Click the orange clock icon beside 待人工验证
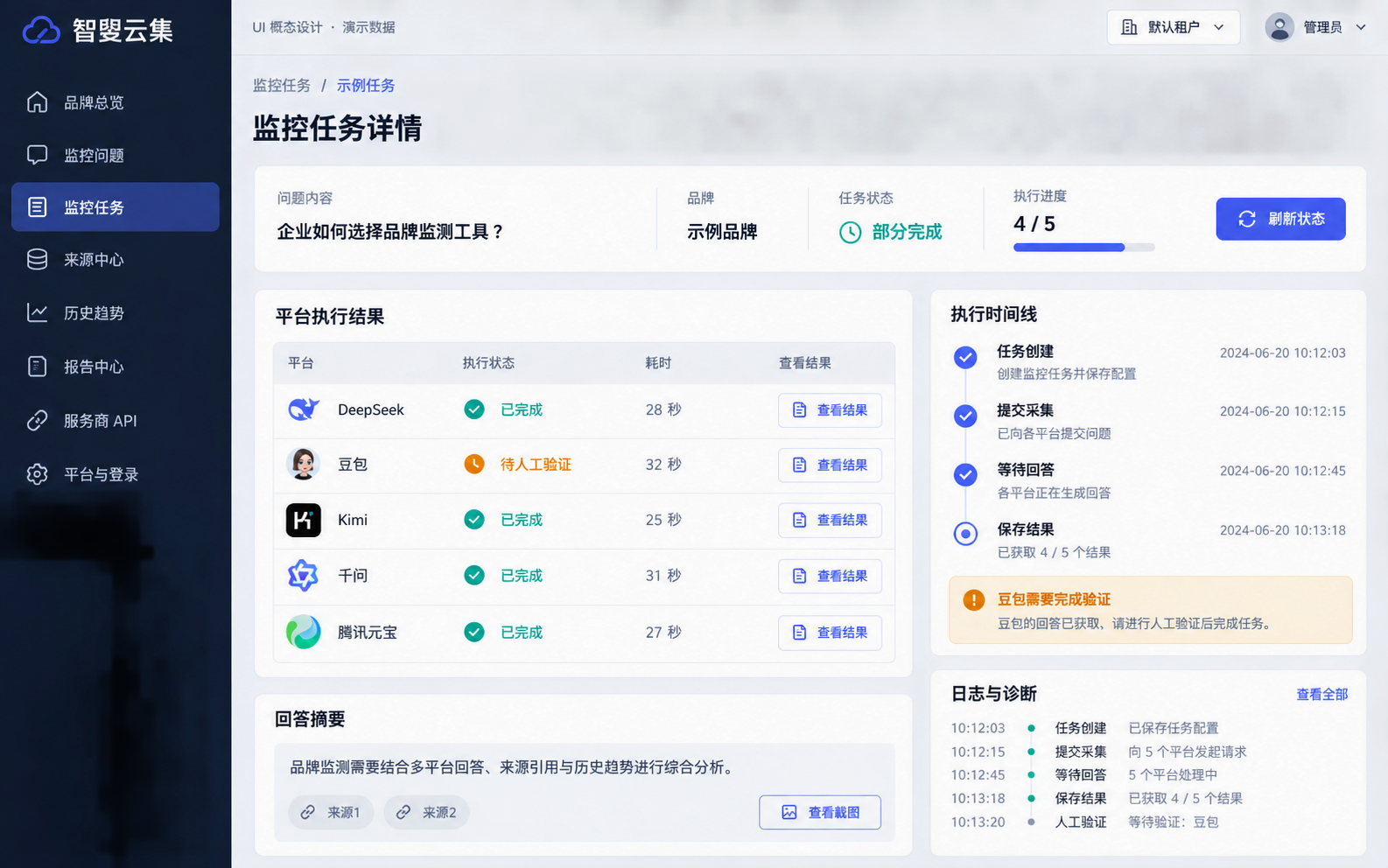Image resolution: width=1388 pixels, height=868 pixels. click(x=474, y=464)
